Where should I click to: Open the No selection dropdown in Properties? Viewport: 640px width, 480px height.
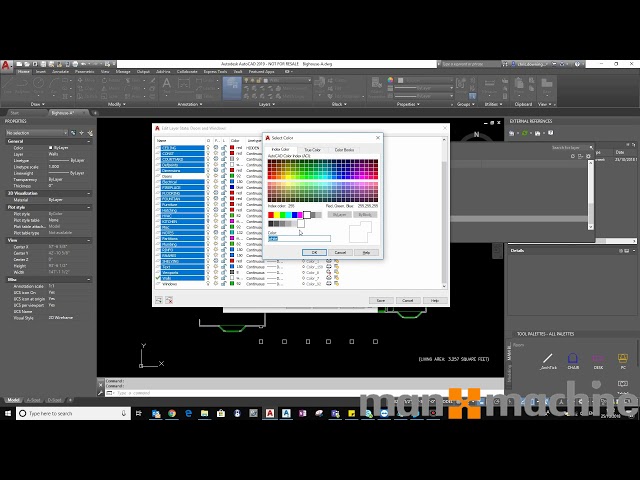coord(37,133)
